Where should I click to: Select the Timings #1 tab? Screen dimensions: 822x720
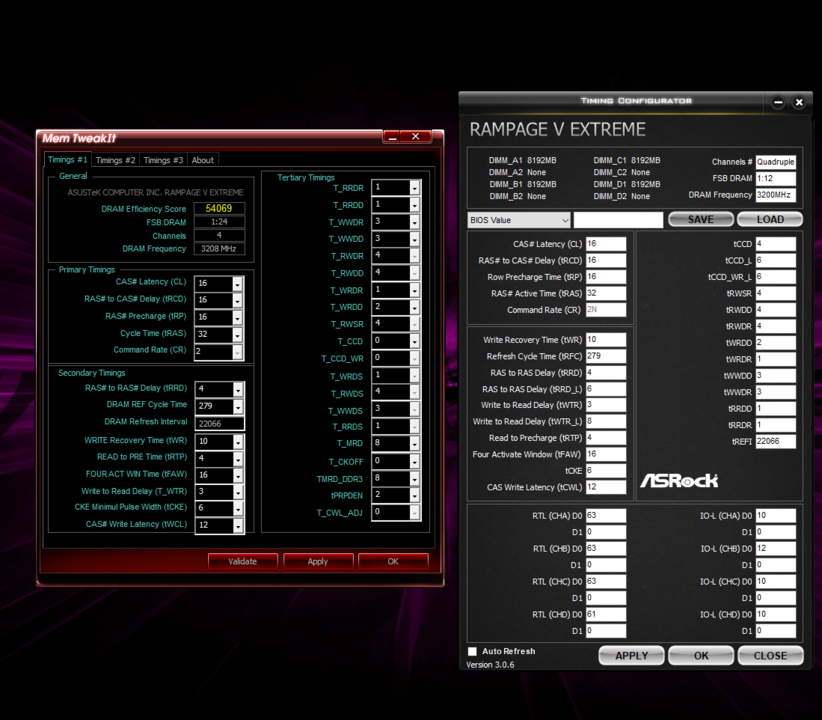[x=68, y=159]
